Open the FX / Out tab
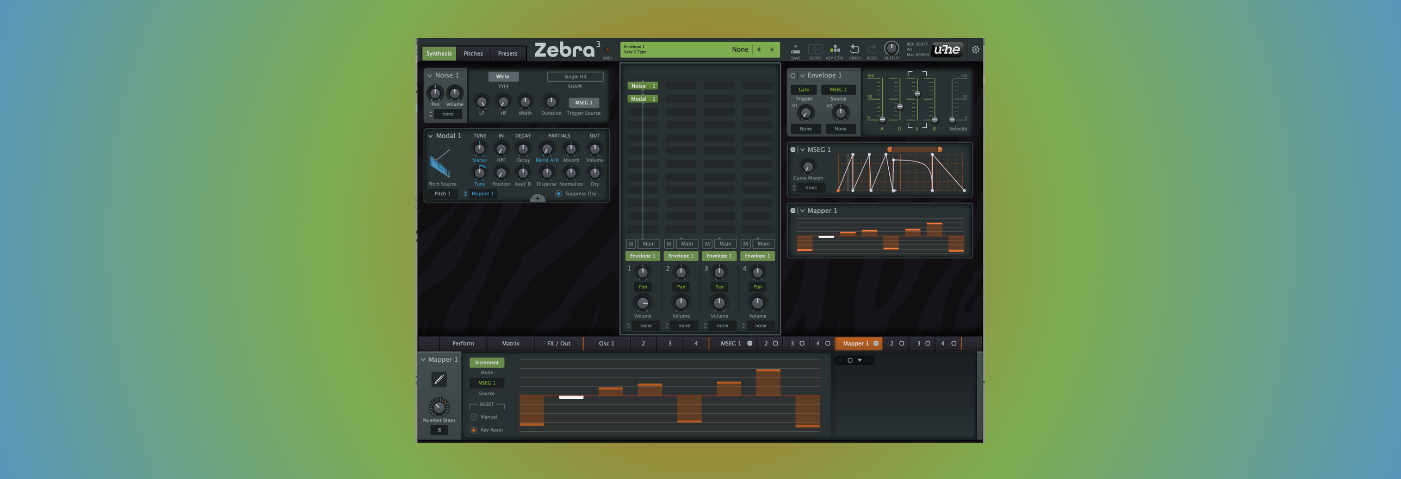Image resolution: width=1401 pixels, height=479 pixels. click(x=559, y=343)
